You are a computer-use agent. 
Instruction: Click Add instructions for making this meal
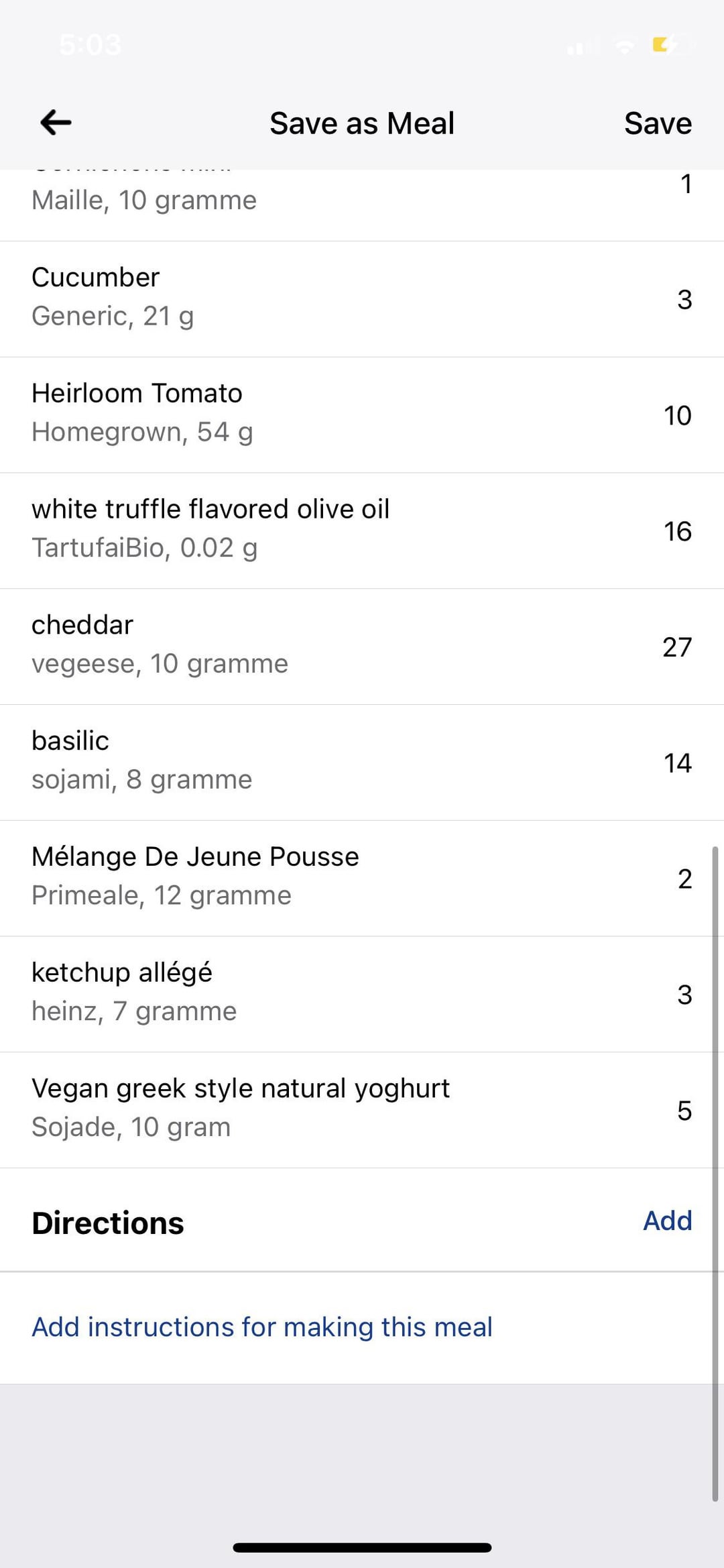(x=262, y=1327)
